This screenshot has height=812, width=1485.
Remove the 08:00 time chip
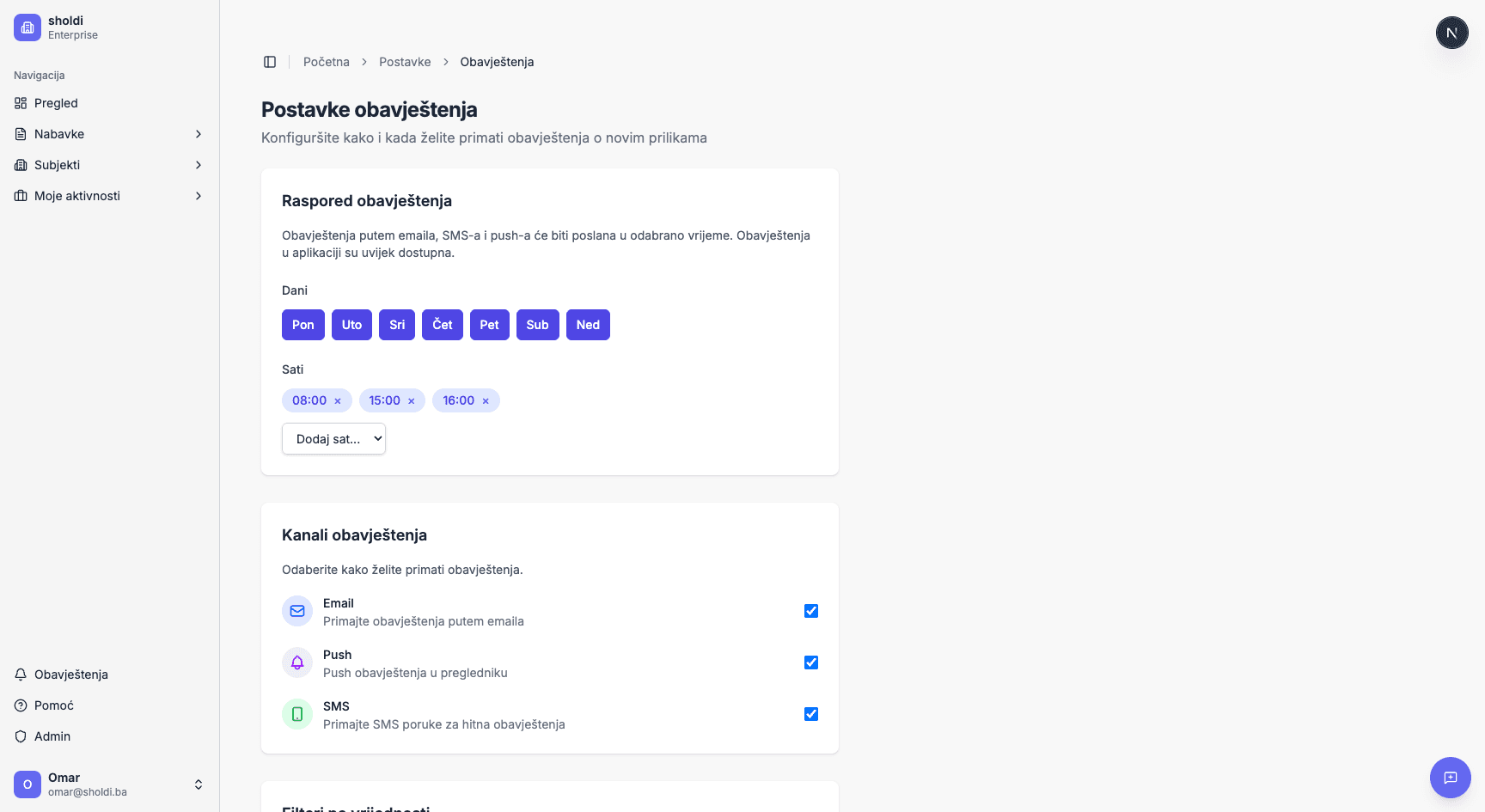pos(338,401)
